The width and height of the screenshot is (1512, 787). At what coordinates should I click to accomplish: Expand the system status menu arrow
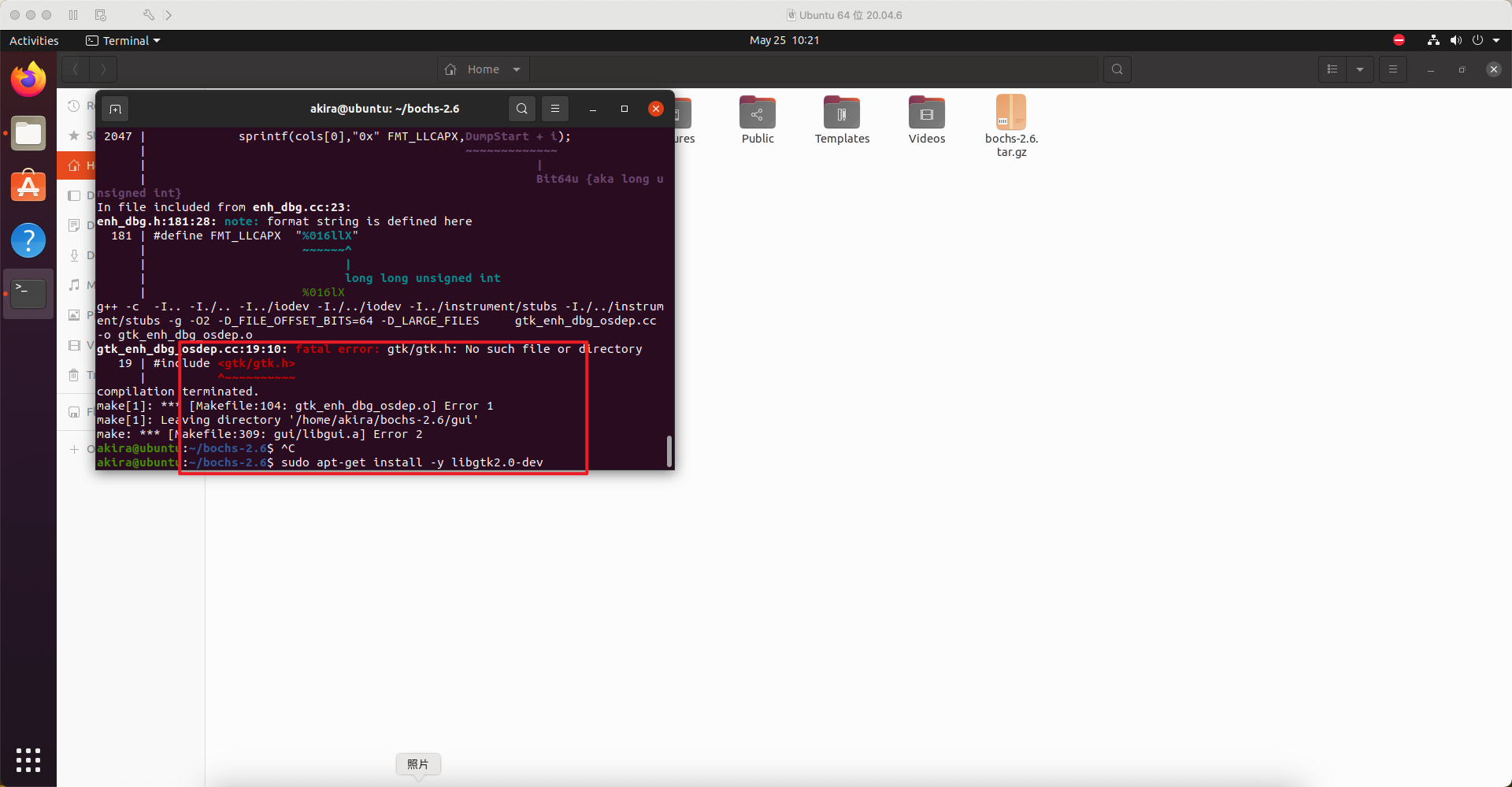pos(1496,40)
